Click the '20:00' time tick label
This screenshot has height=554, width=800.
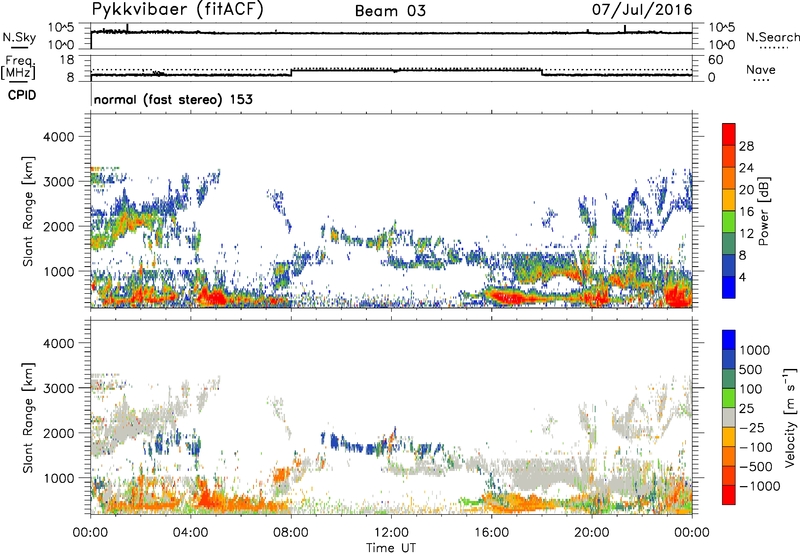coord(591,533)
